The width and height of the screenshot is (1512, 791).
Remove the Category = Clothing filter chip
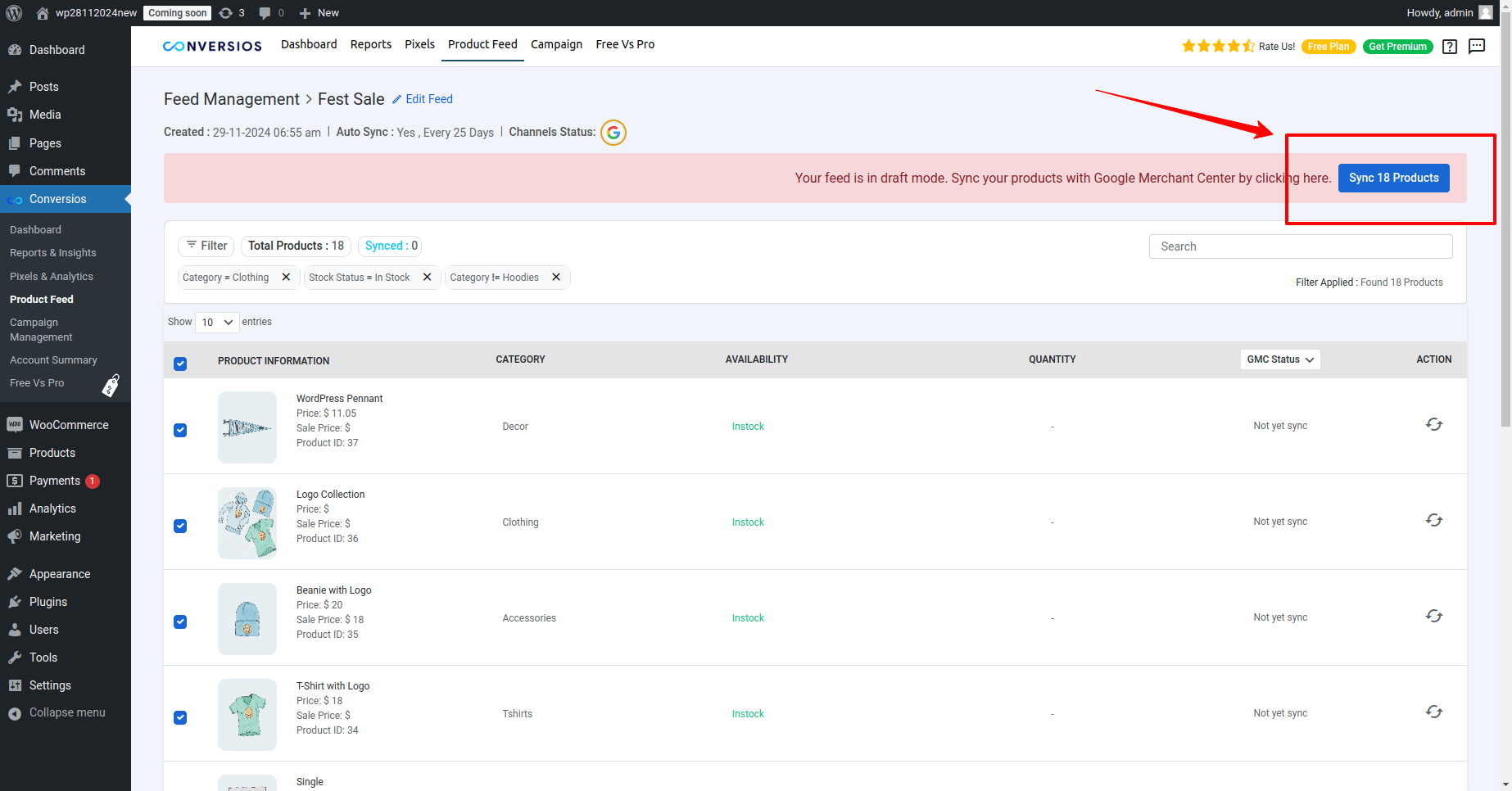coord(286,277)
